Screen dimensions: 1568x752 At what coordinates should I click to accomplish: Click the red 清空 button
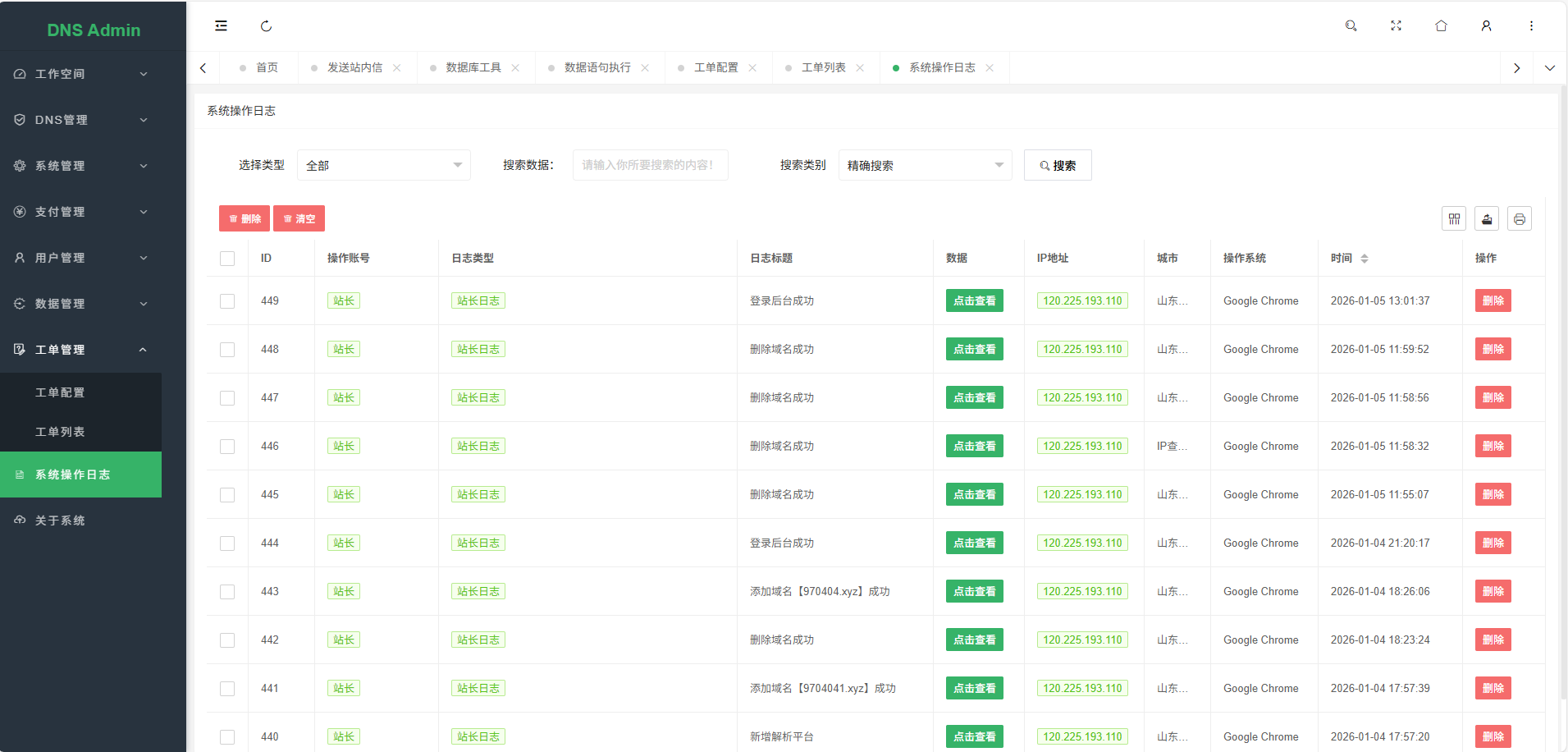[x=299, y=219]
